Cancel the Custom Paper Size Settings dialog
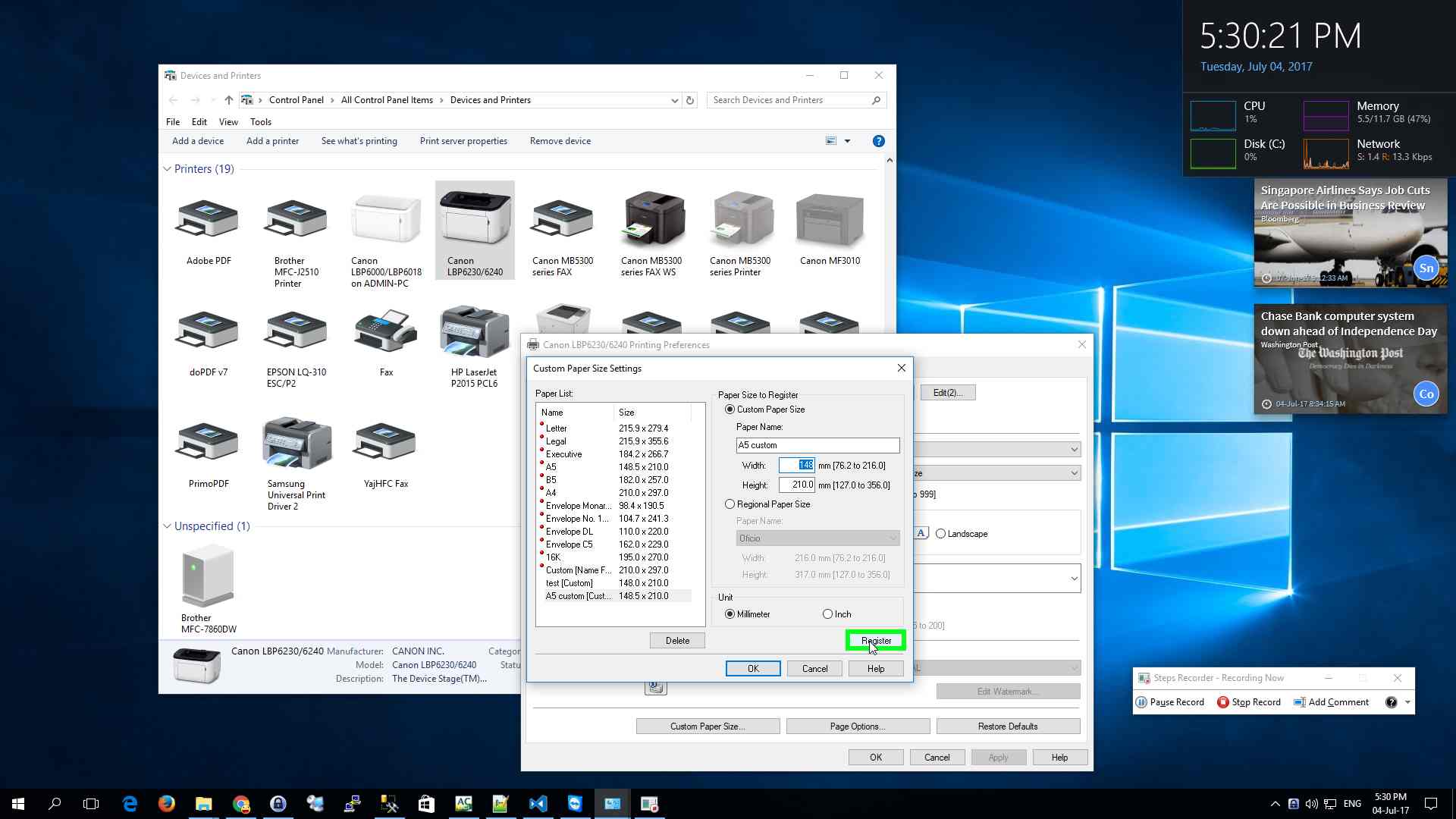 pos(814,669)
